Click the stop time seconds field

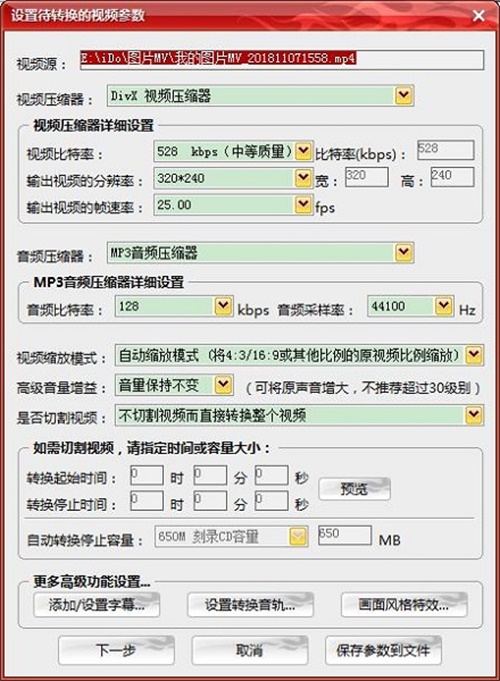[x=272, y=501]
